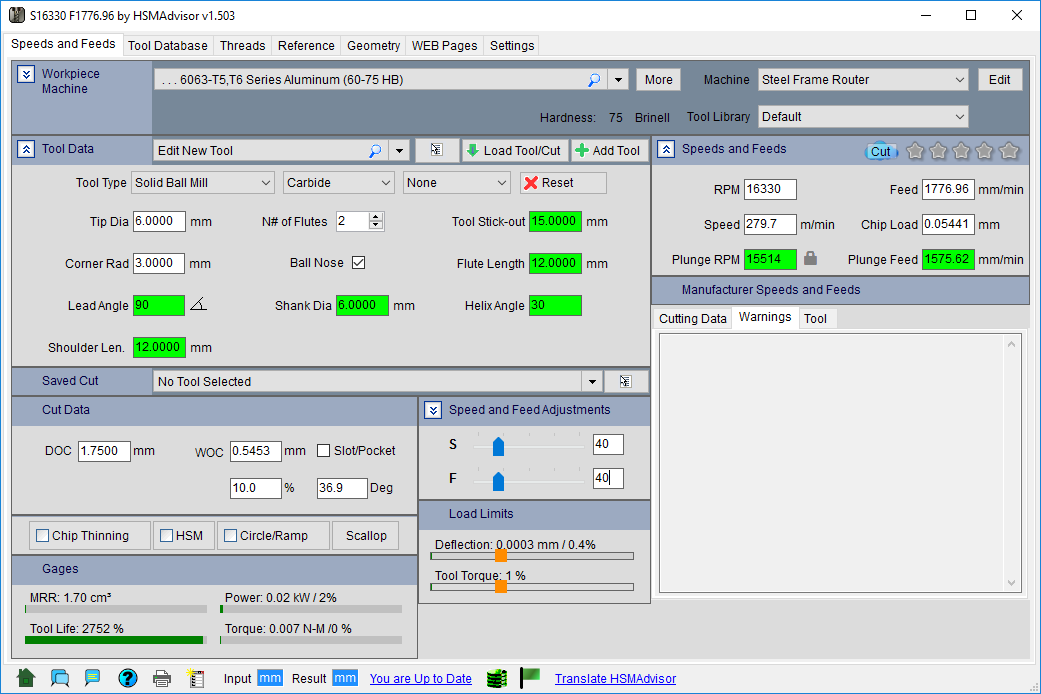The image size is (1041, 694).
Task: Open the Cutting Data tab
Action: click(692, 319)
